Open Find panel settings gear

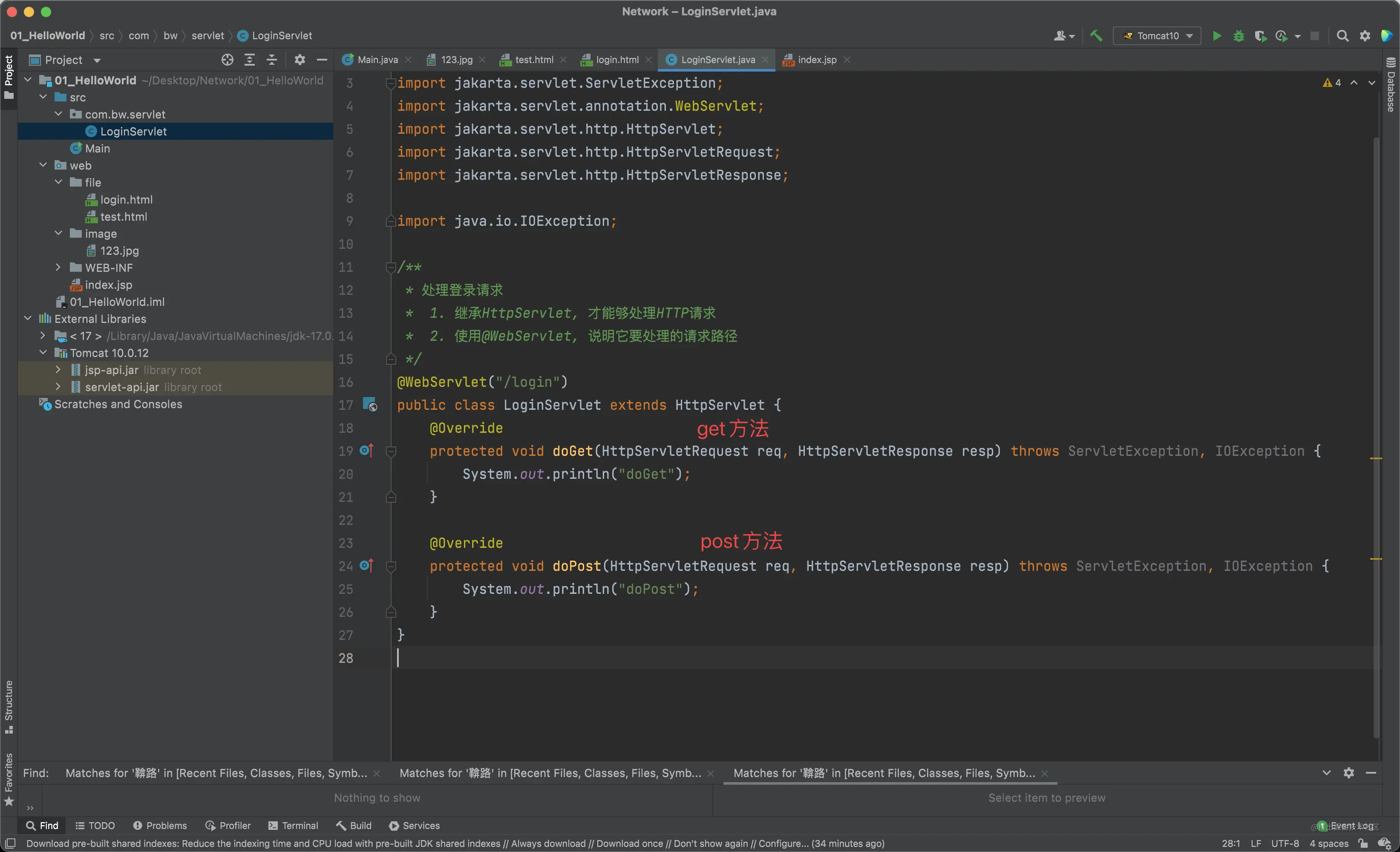point(1349,772)
